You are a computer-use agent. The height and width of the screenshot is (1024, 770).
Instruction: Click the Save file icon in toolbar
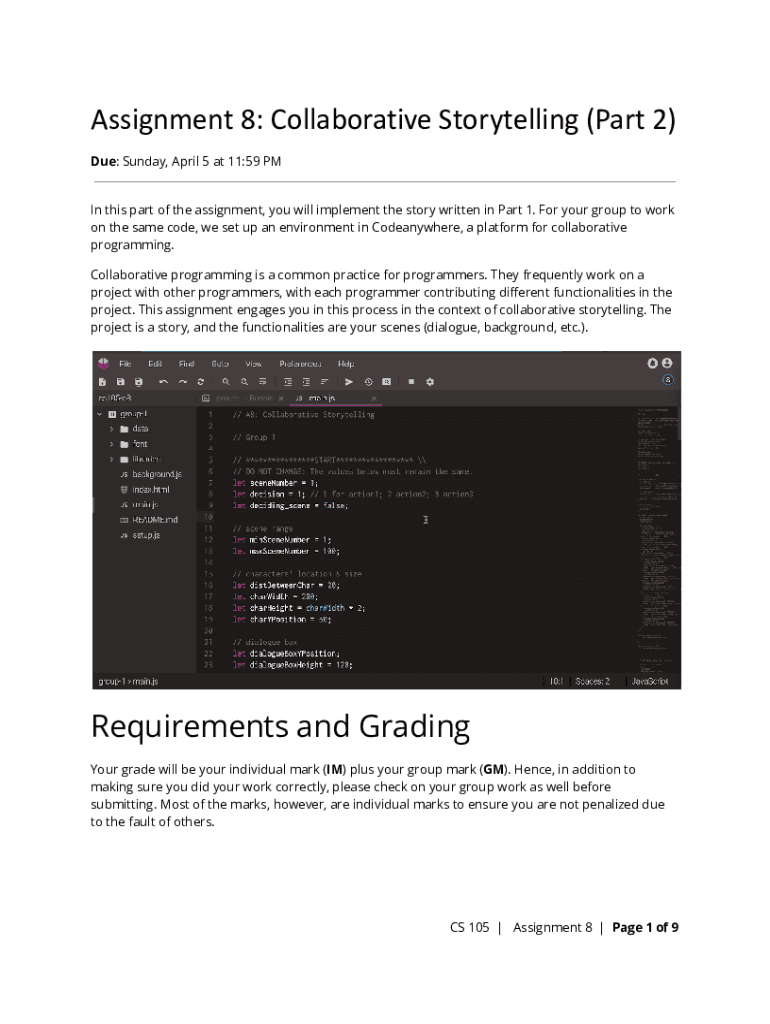(120, 381)
